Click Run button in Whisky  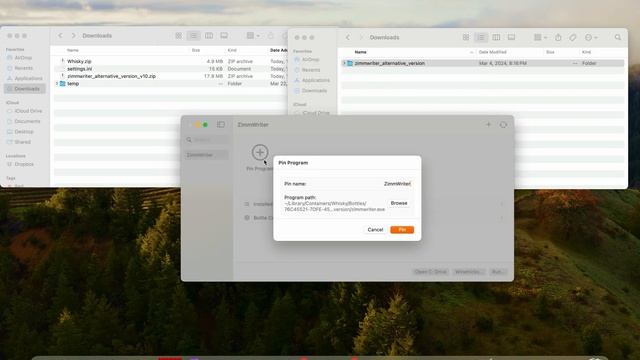(498, 272)
